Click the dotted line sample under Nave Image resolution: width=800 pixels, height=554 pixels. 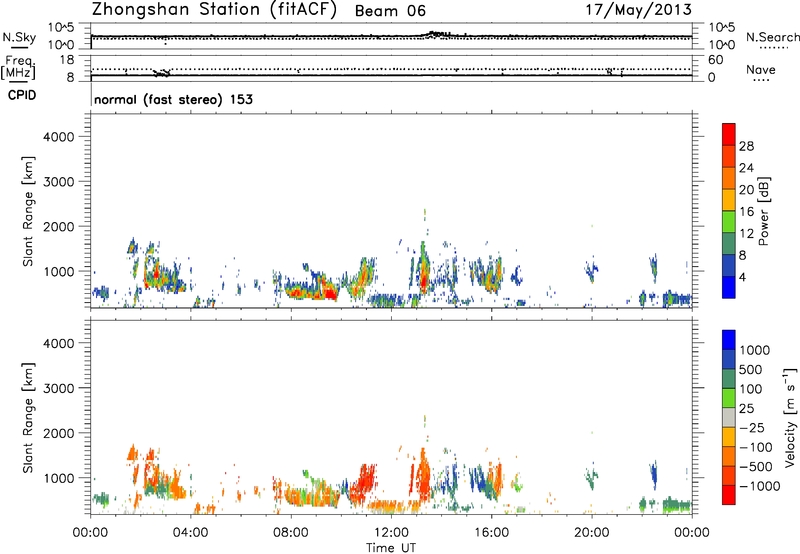pyautogui.click(x=761, y=80)
